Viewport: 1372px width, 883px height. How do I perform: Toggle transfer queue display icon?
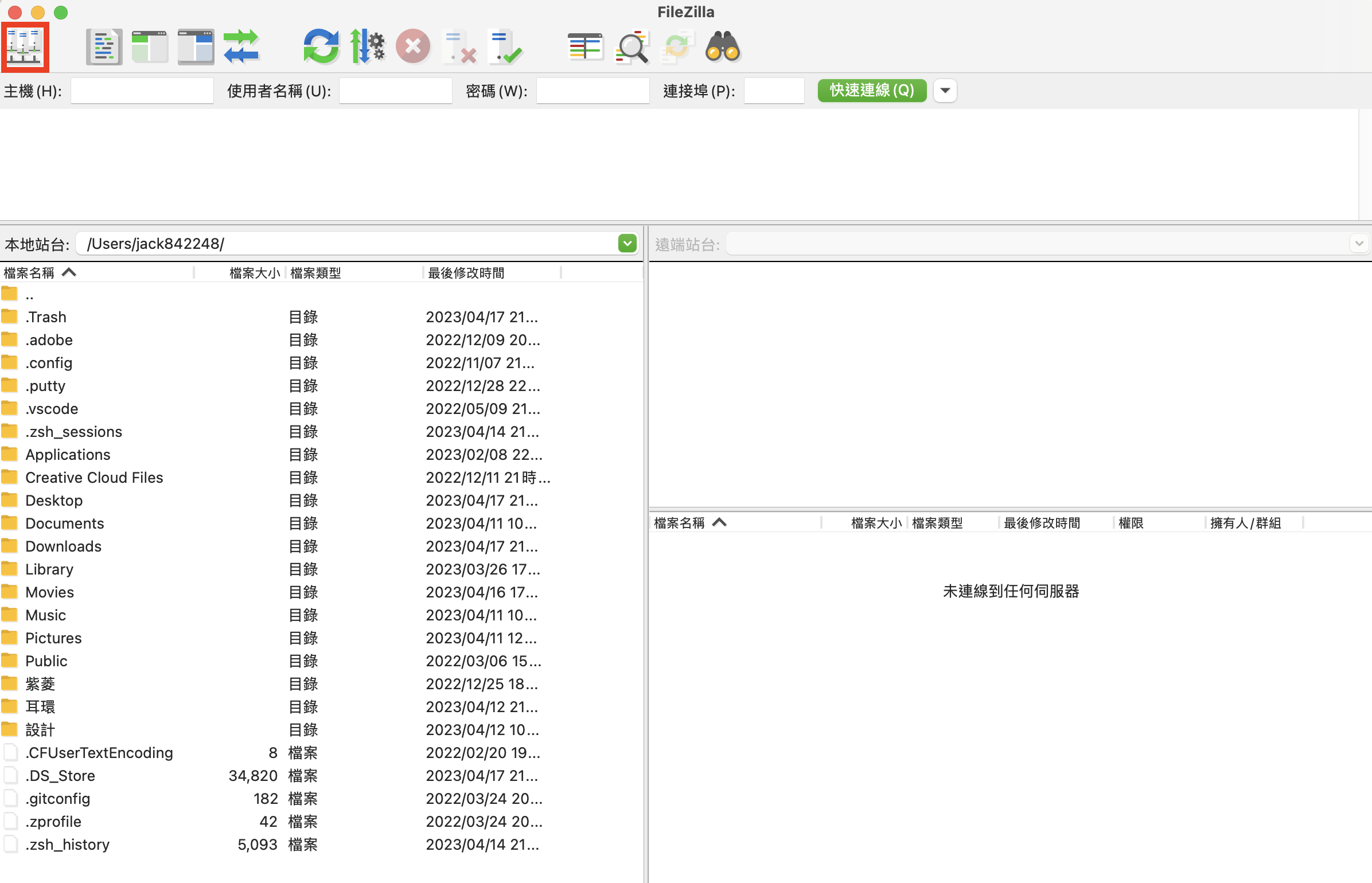(241, 47)
